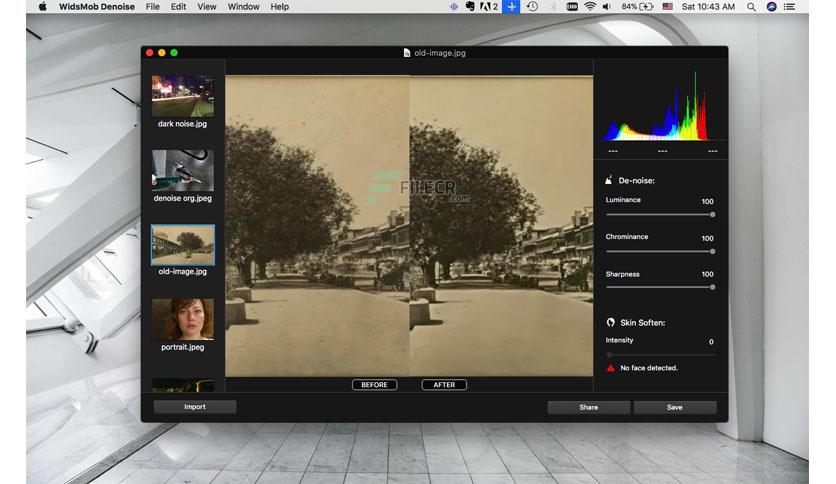Click the denoise org.jpeg file name label
The height and width of the screenshot is (484, 836).
click(182, 198)
